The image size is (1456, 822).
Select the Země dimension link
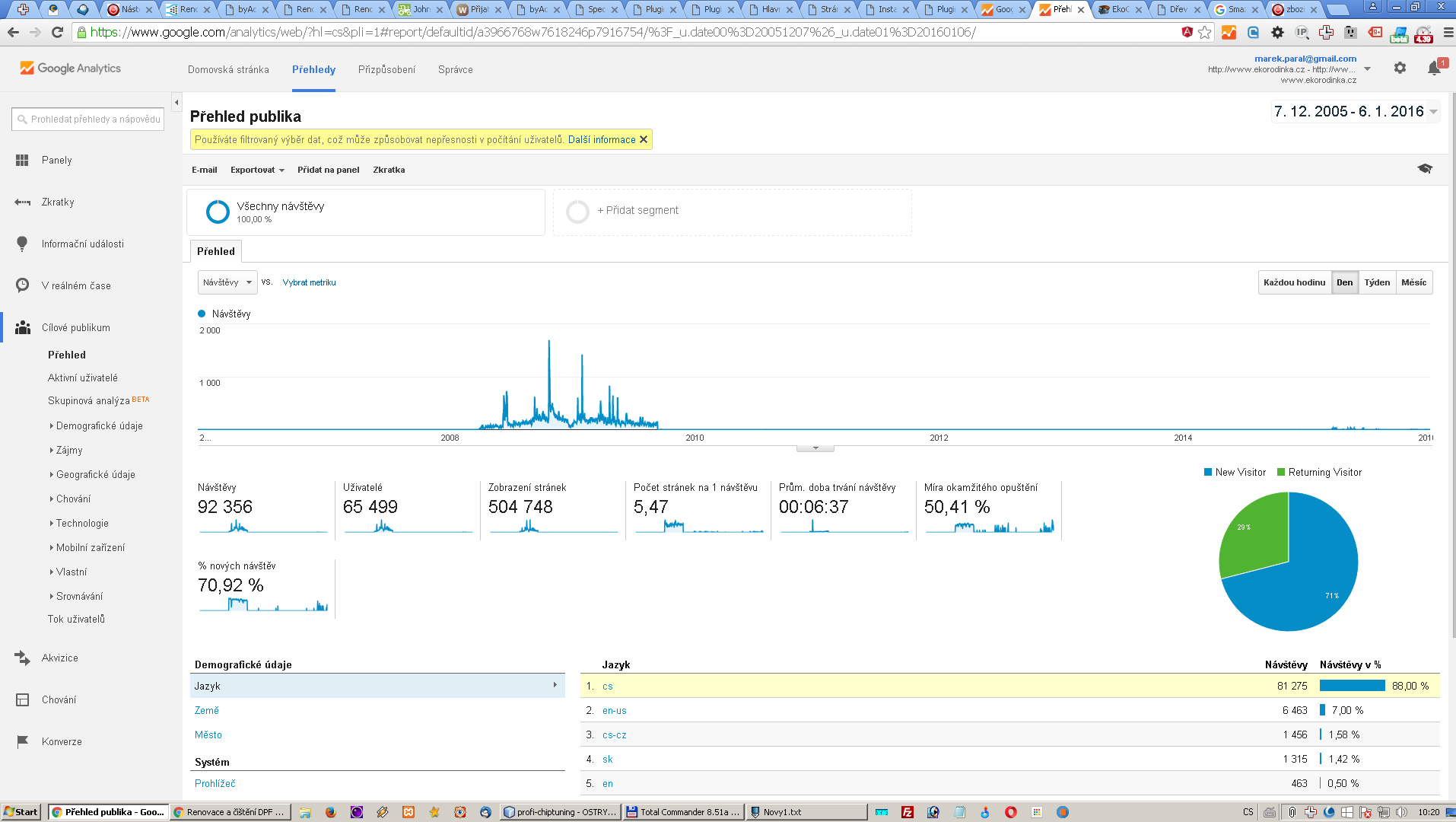207,710
